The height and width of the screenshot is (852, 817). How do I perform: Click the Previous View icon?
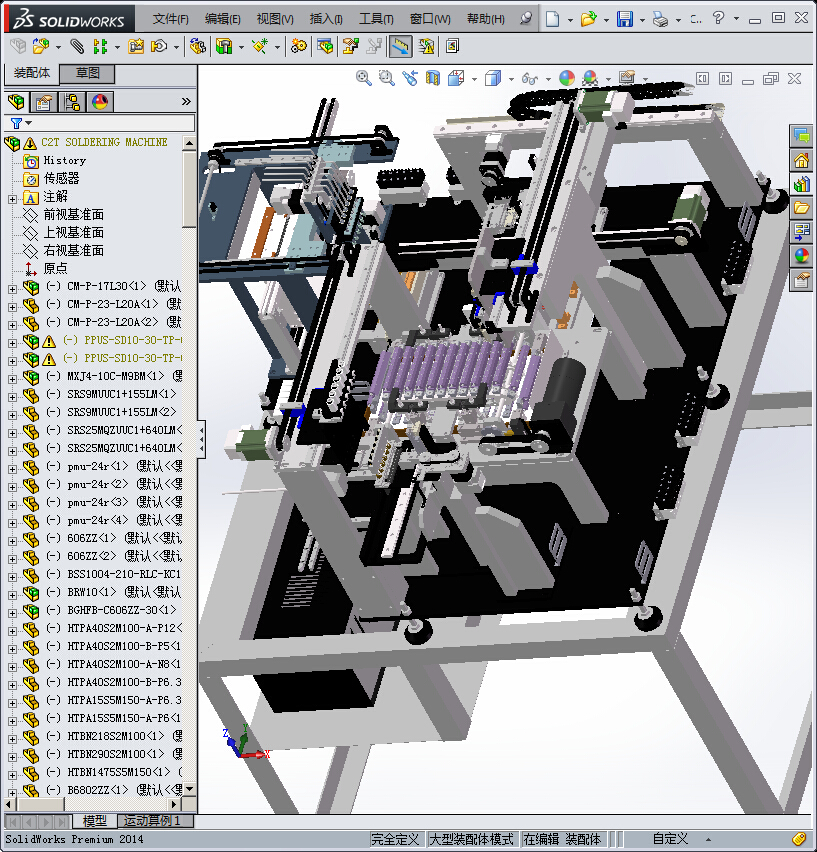click(410, 78)
